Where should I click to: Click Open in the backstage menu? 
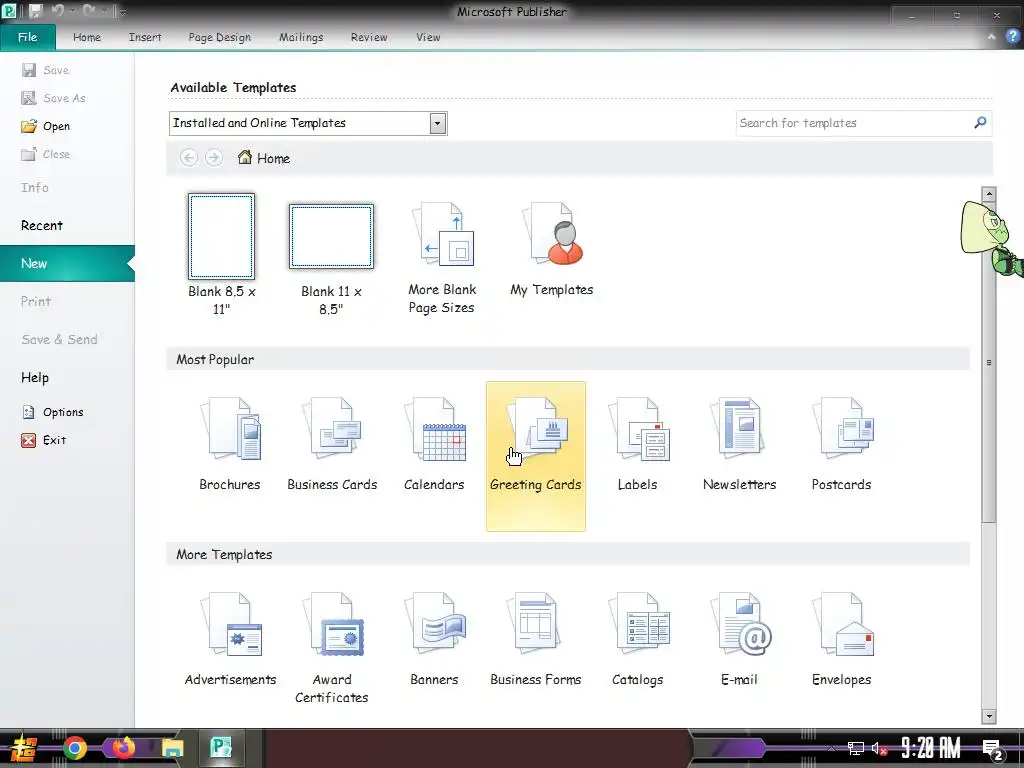(46, 126)
